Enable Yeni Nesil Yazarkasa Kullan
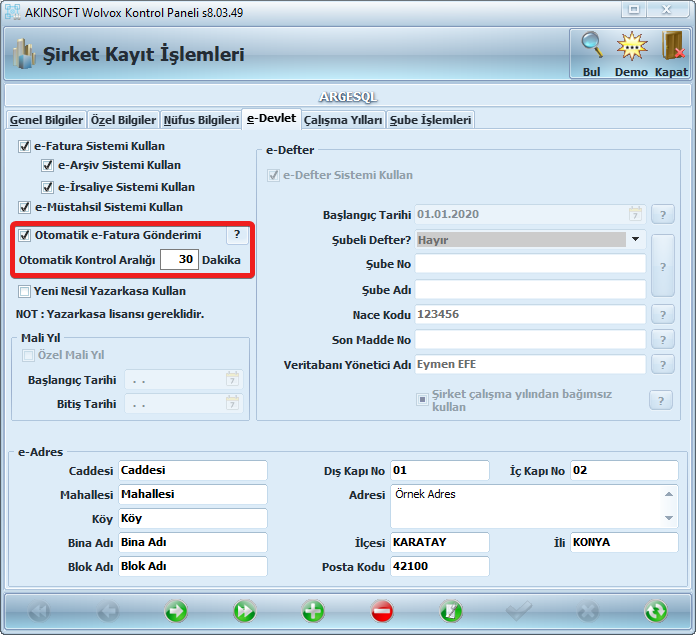696x635 pixels. point(24,292)
